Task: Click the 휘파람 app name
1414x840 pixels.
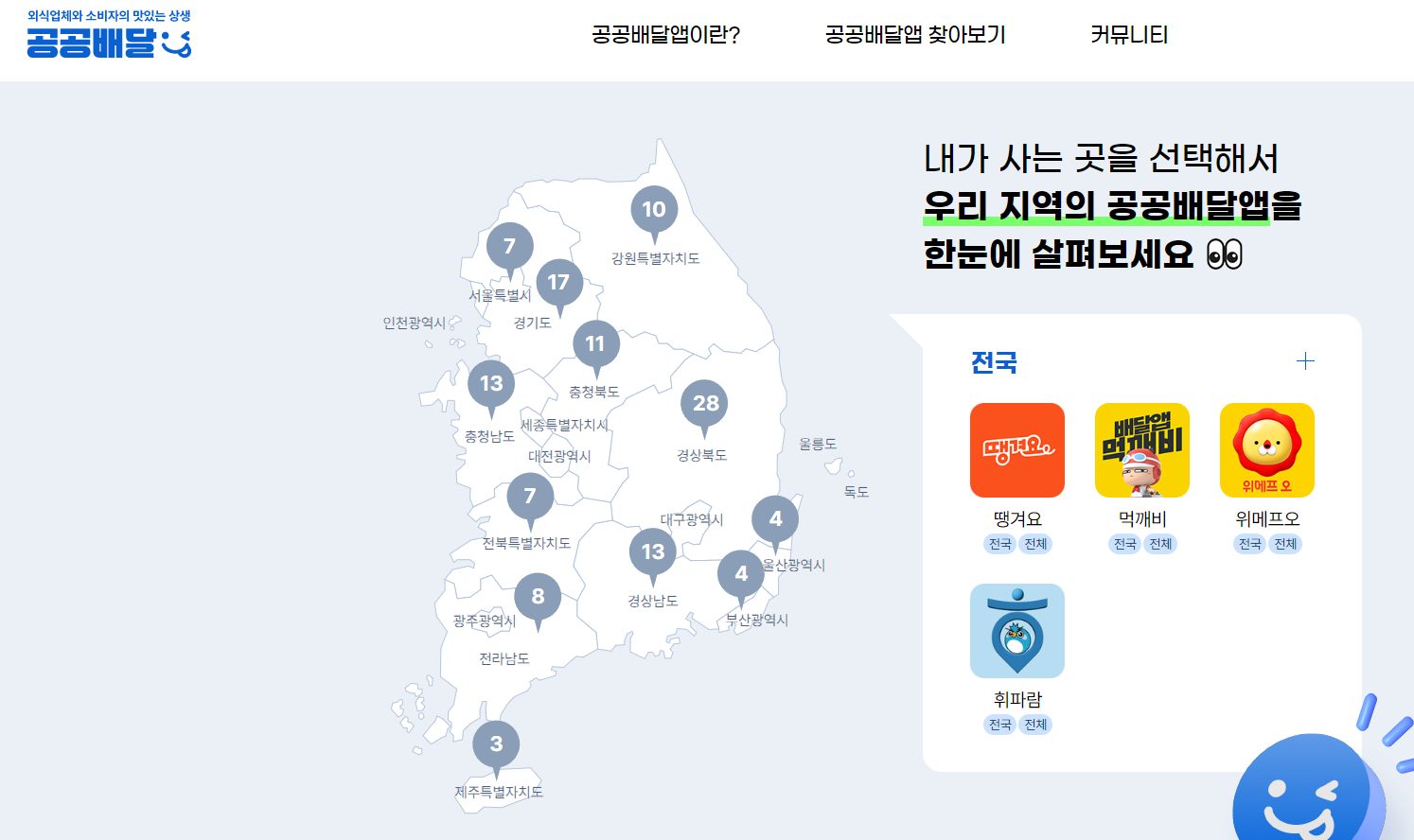Action: 1017,699
